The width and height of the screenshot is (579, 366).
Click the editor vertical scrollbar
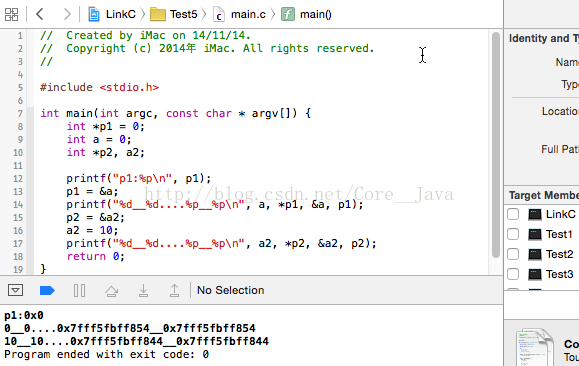(496, 145)
